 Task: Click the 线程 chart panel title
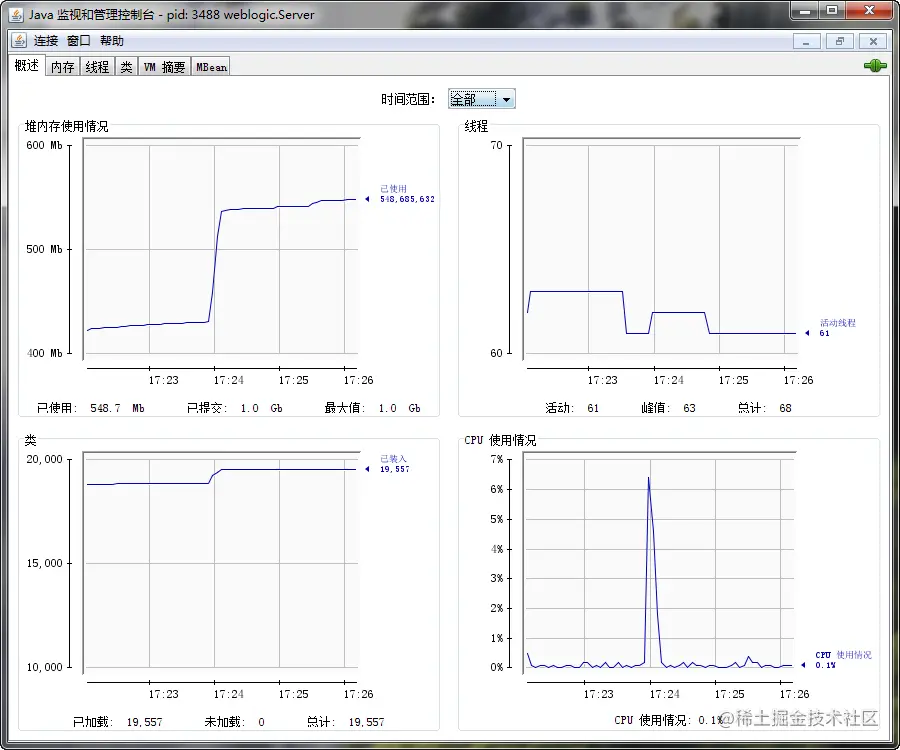pos(476,126)
